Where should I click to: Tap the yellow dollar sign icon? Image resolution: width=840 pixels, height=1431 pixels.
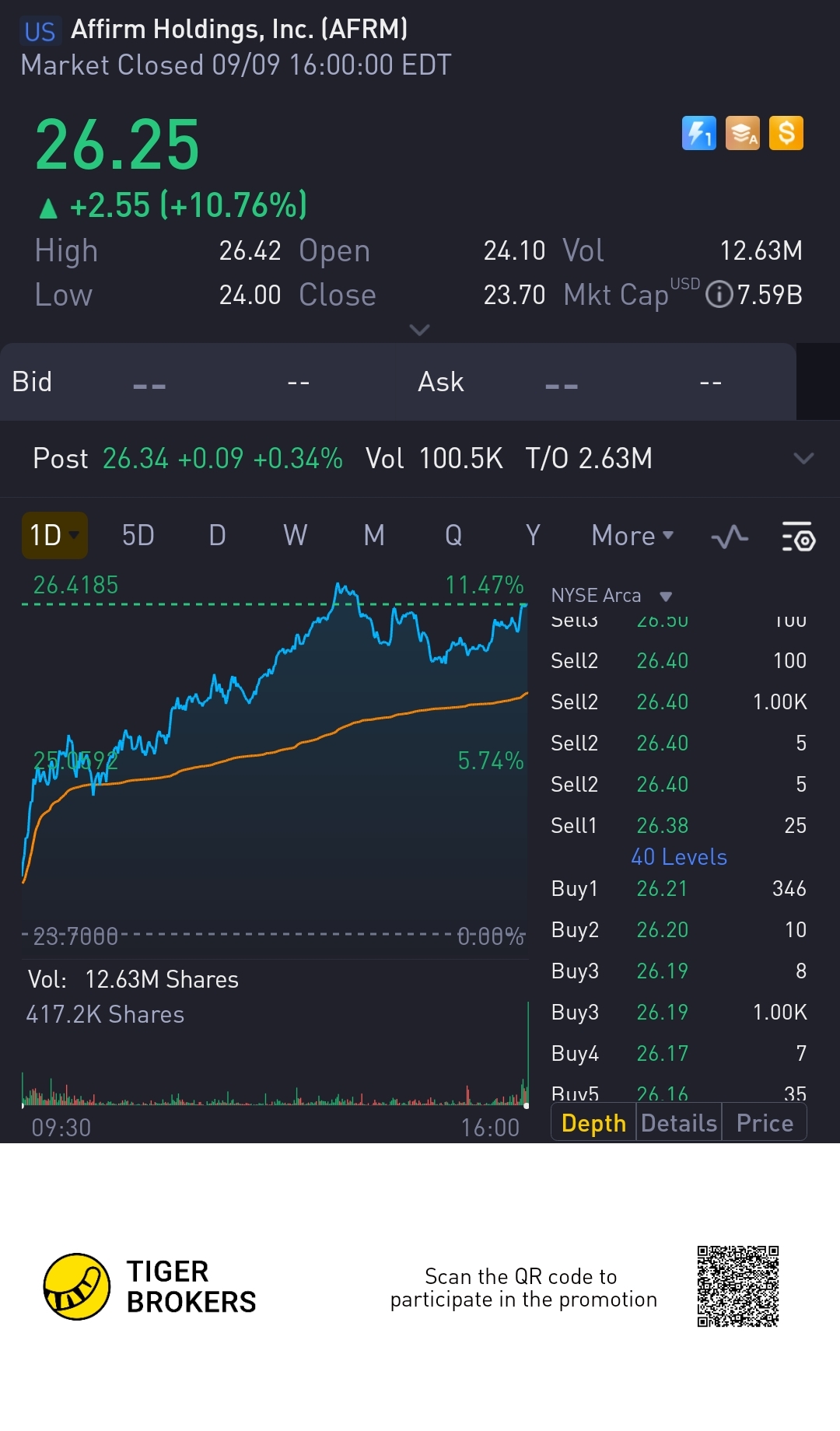[786, 133]
